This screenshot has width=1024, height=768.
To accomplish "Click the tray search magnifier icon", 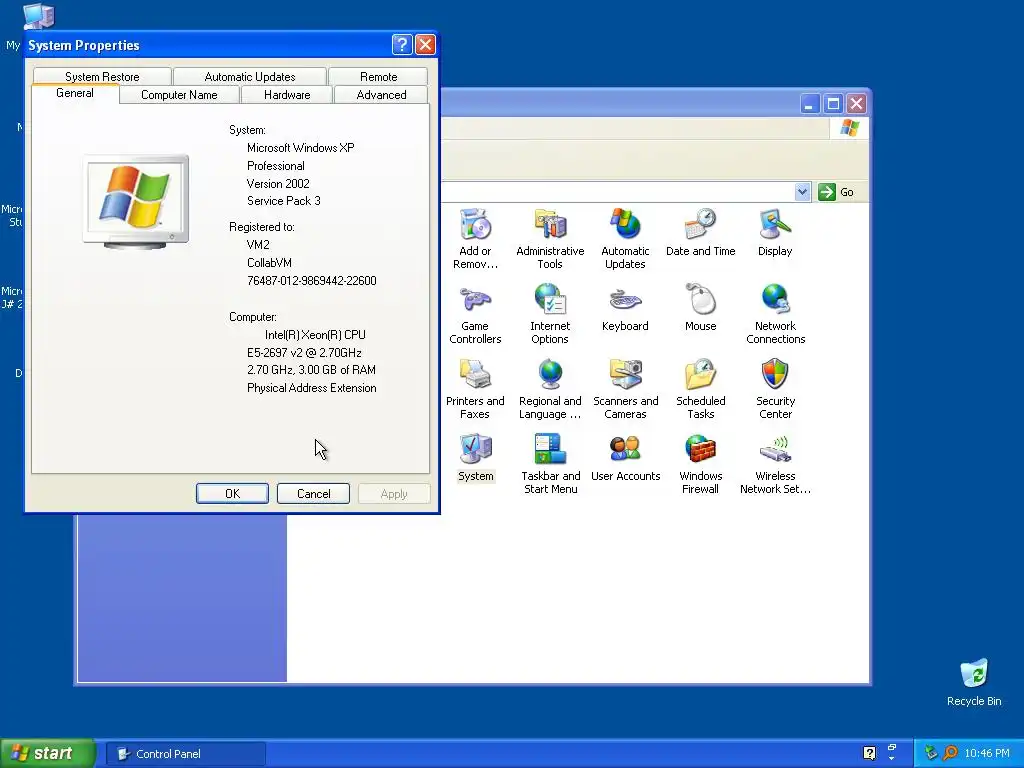I will pos(950,753).
